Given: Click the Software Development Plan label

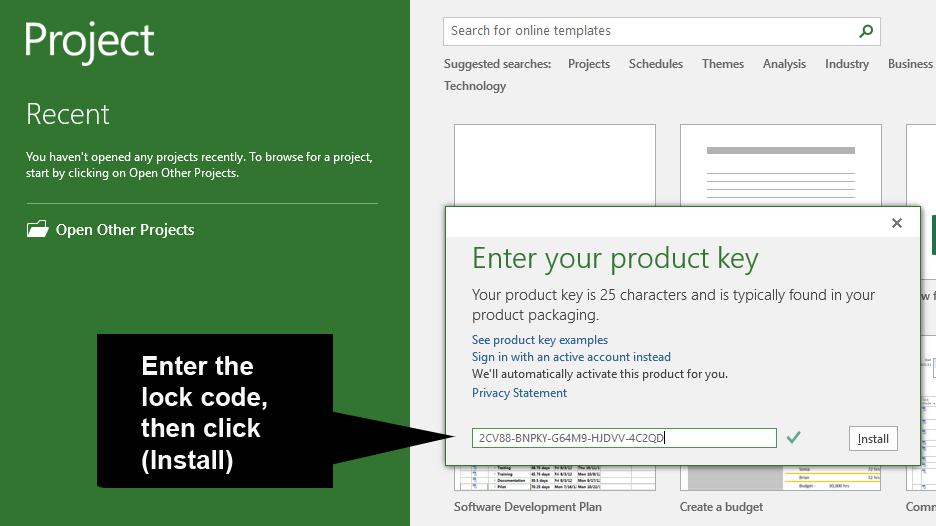Looking at the screenshot, I should [528, 507].
